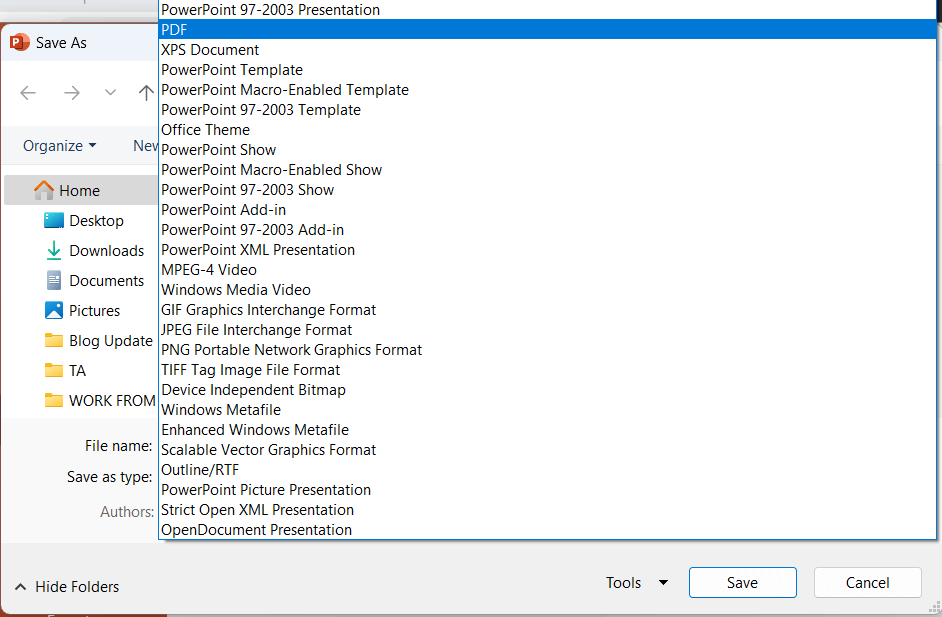The height and width of the screenshot is (617, 942).
Task: Go back using the left arrow
Action: 28,93
